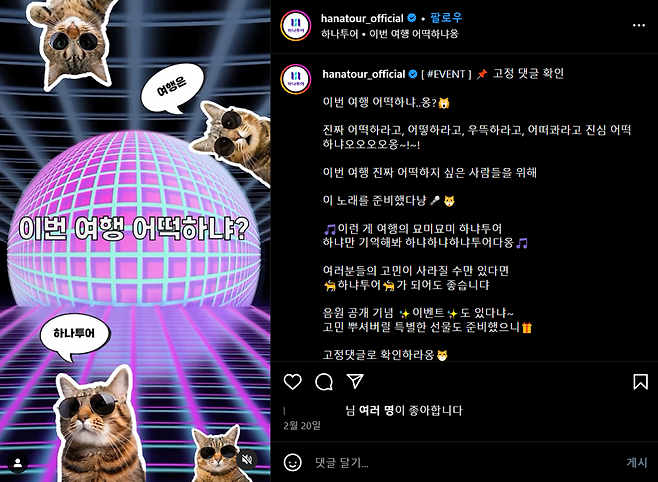Screen dimensions: 658x482
Task: Click the header hanatour profile avatar
Action: pos(296,26)
